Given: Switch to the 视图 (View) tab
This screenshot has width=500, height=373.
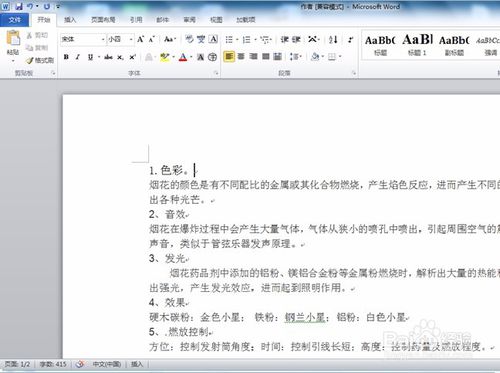Looking at the screenshot, I should (216, 20).
